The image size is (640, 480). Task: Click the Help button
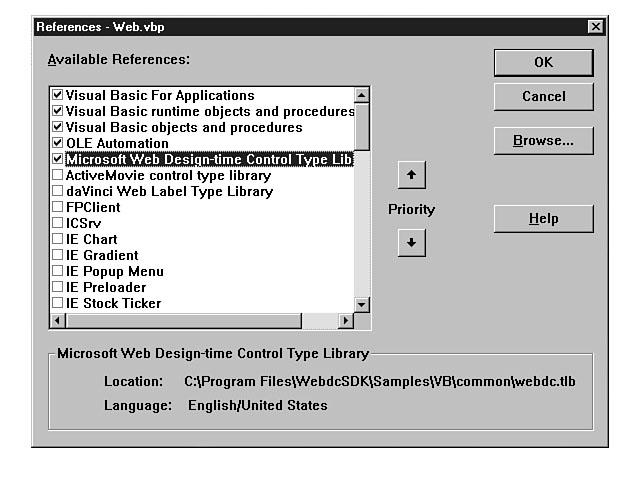[543, 219]
